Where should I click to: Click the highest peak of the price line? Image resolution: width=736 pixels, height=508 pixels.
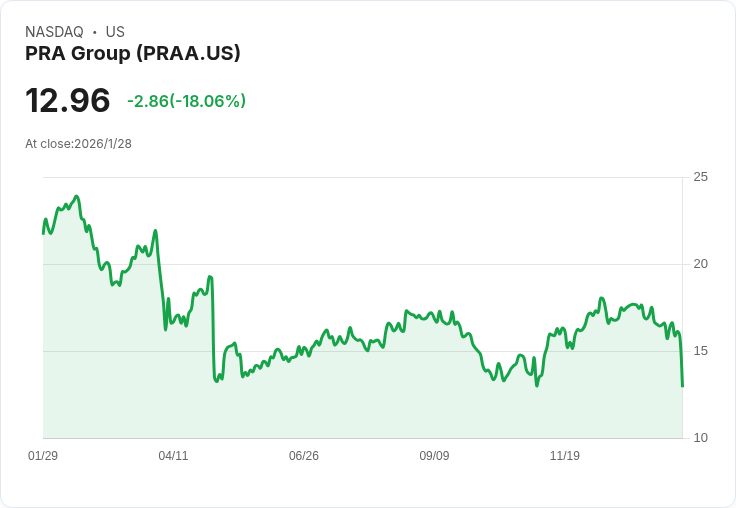click(x=76, y=197)
